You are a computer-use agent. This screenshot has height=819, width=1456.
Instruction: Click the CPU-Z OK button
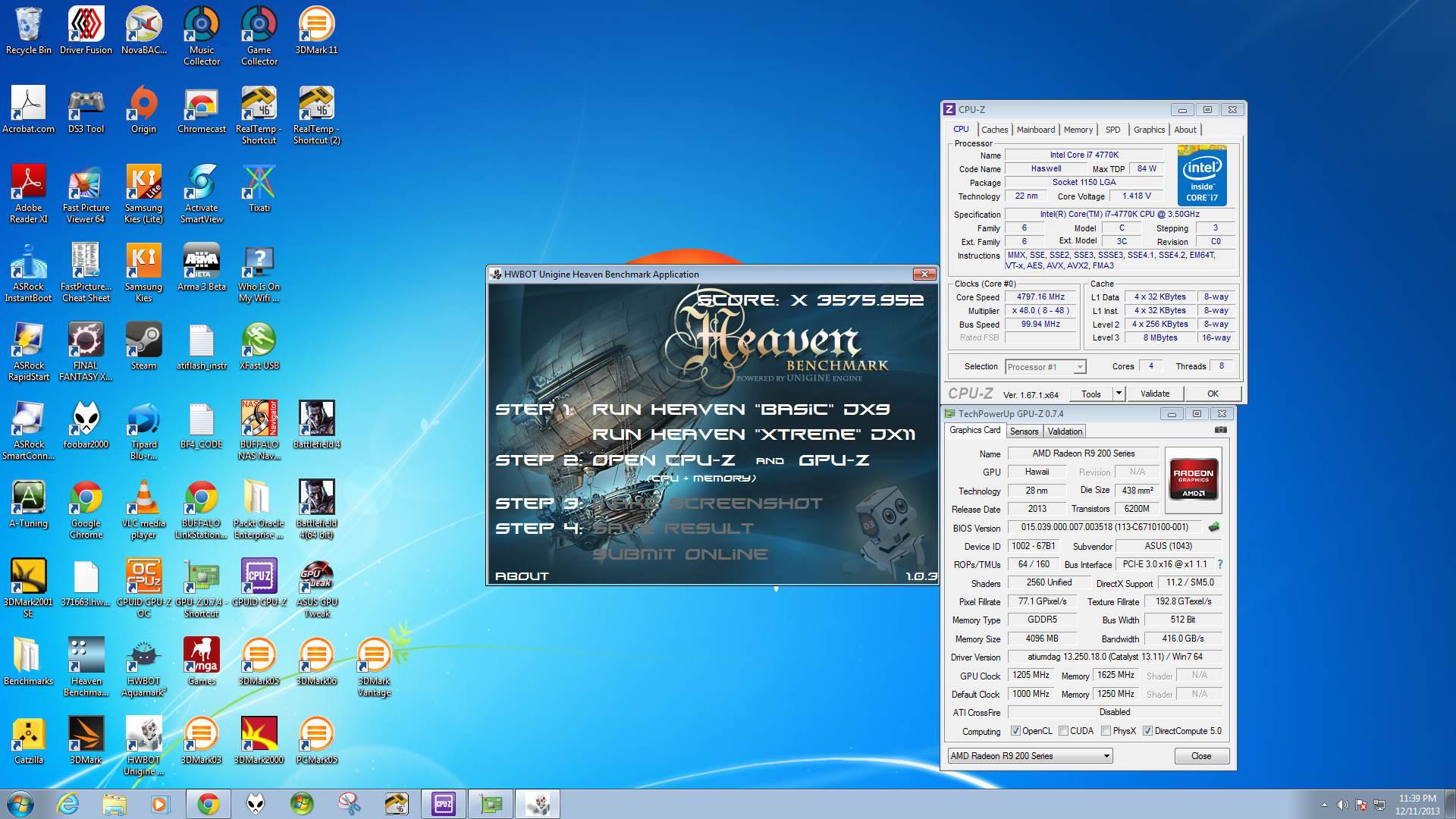[1213, 394]
